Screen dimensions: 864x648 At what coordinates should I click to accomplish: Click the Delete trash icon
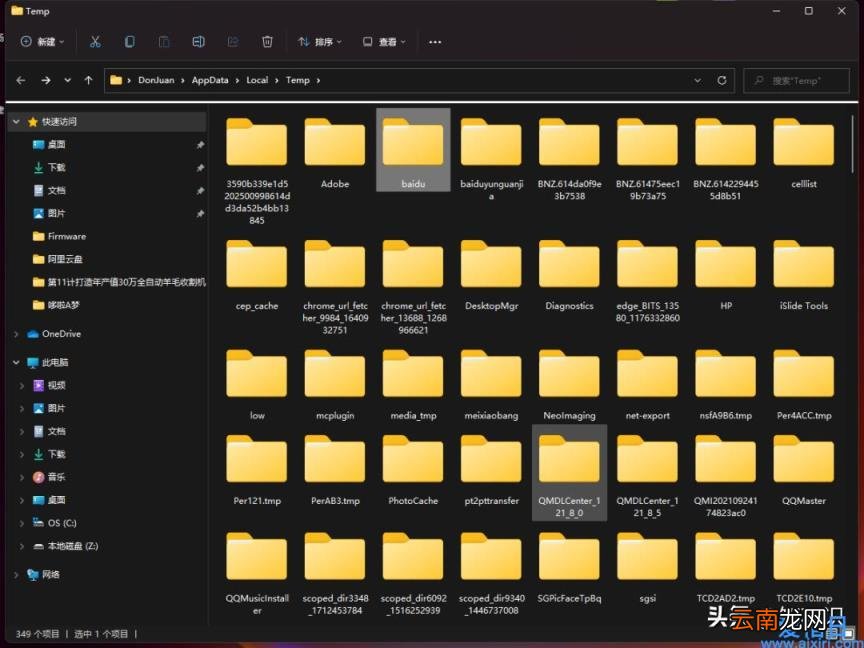[x=267, y=42]
